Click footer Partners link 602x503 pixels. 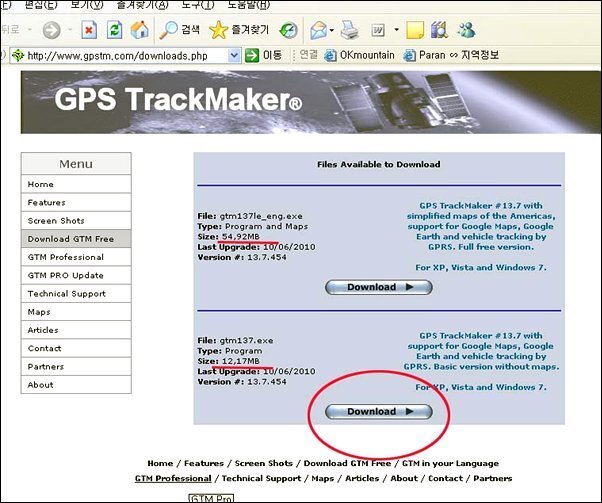point(493,478)
